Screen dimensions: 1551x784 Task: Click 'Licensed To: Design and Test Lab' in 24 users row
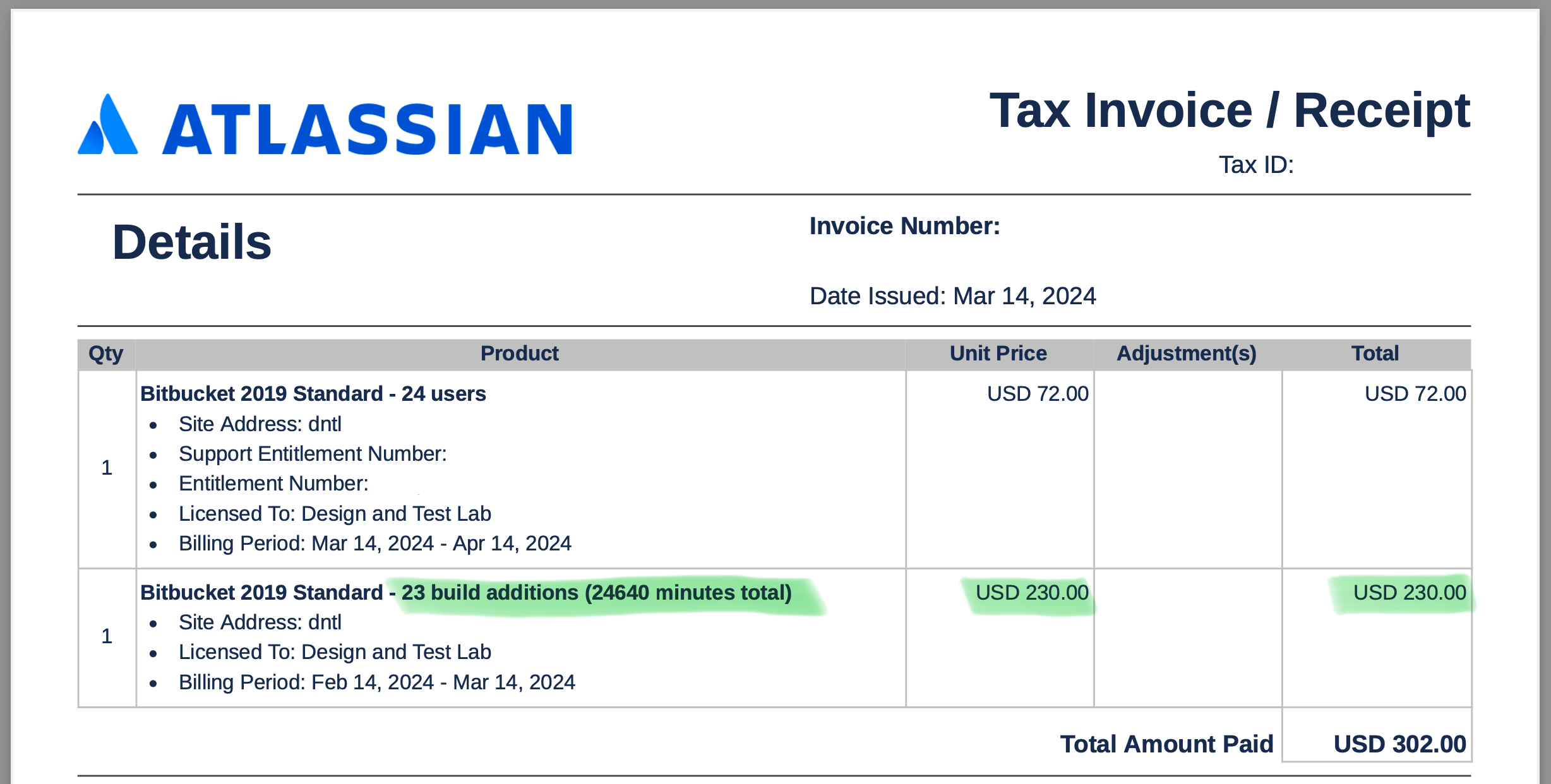[335, 514]
